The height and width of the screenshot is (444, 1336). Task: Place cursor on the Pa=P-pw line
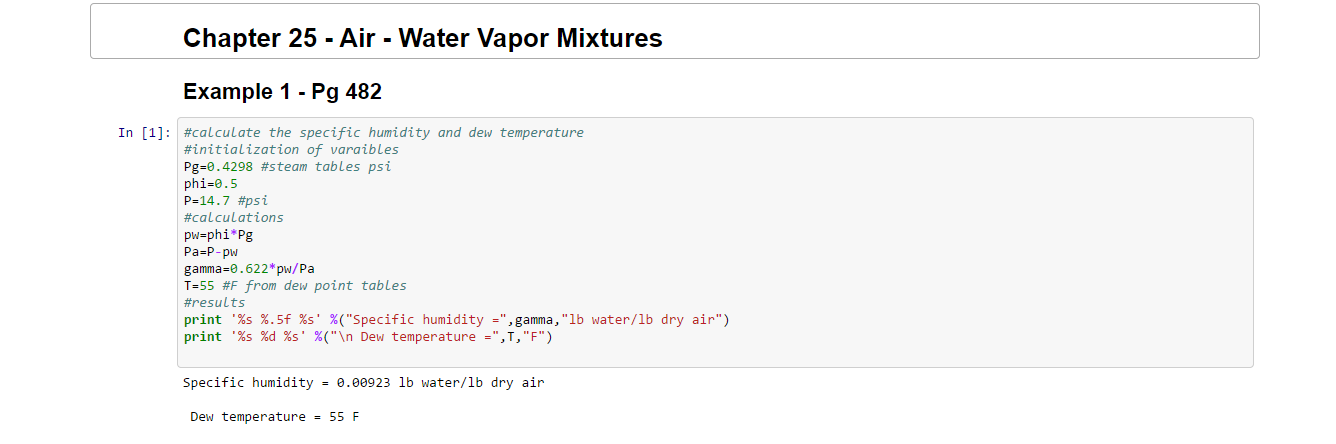point(210,252)
